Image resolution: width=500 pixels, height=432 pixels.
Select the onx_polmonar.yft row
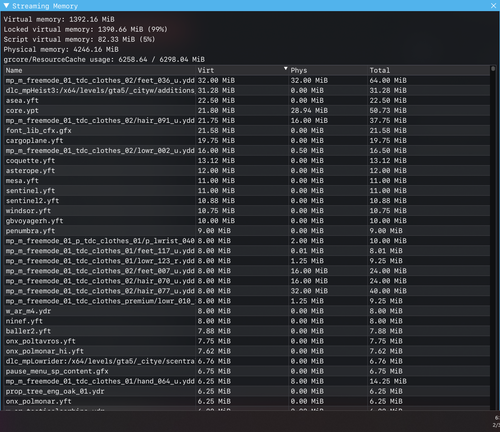pos(247,401)
